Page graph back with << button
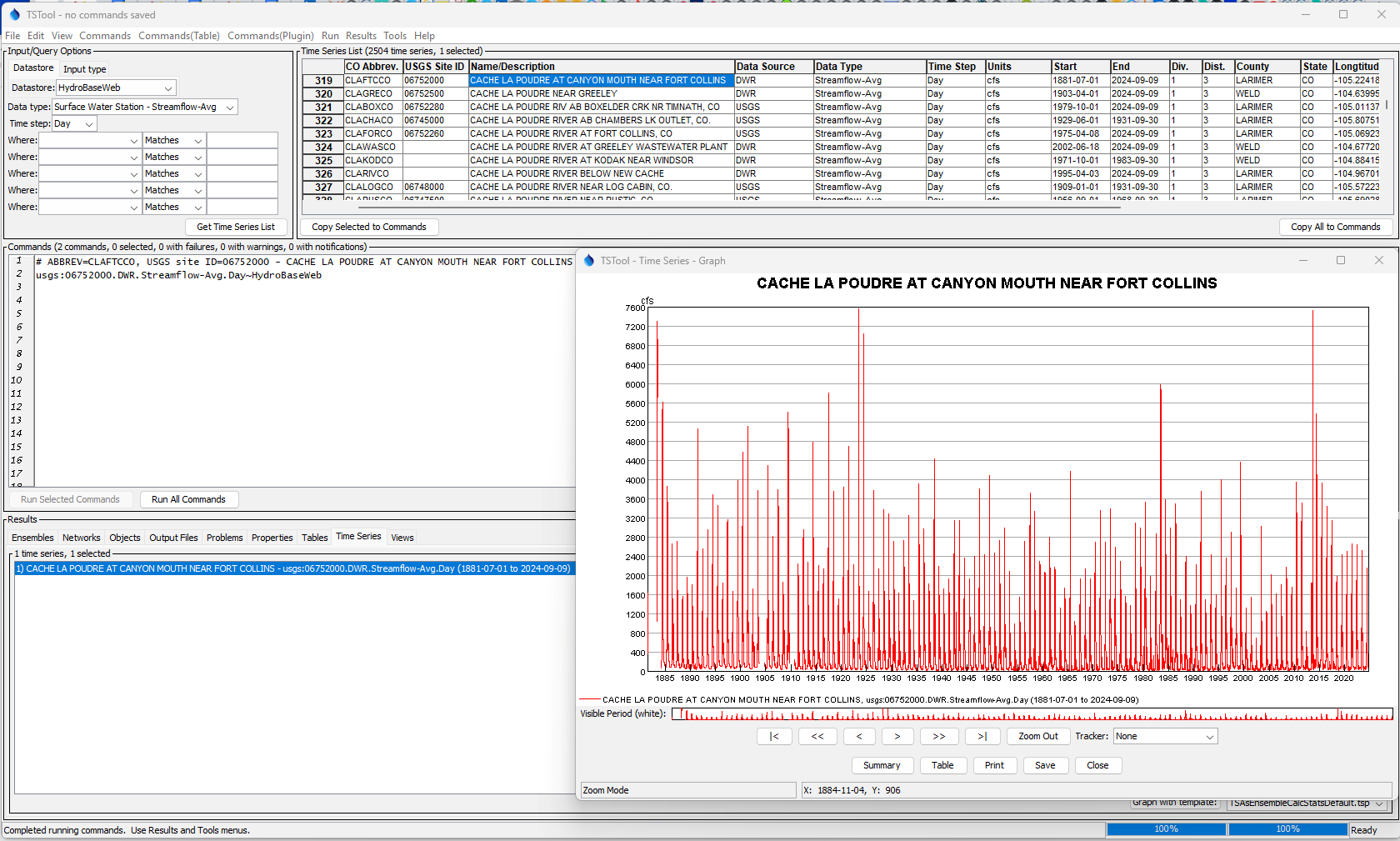 pyautogui.click(x=817, y=736)
